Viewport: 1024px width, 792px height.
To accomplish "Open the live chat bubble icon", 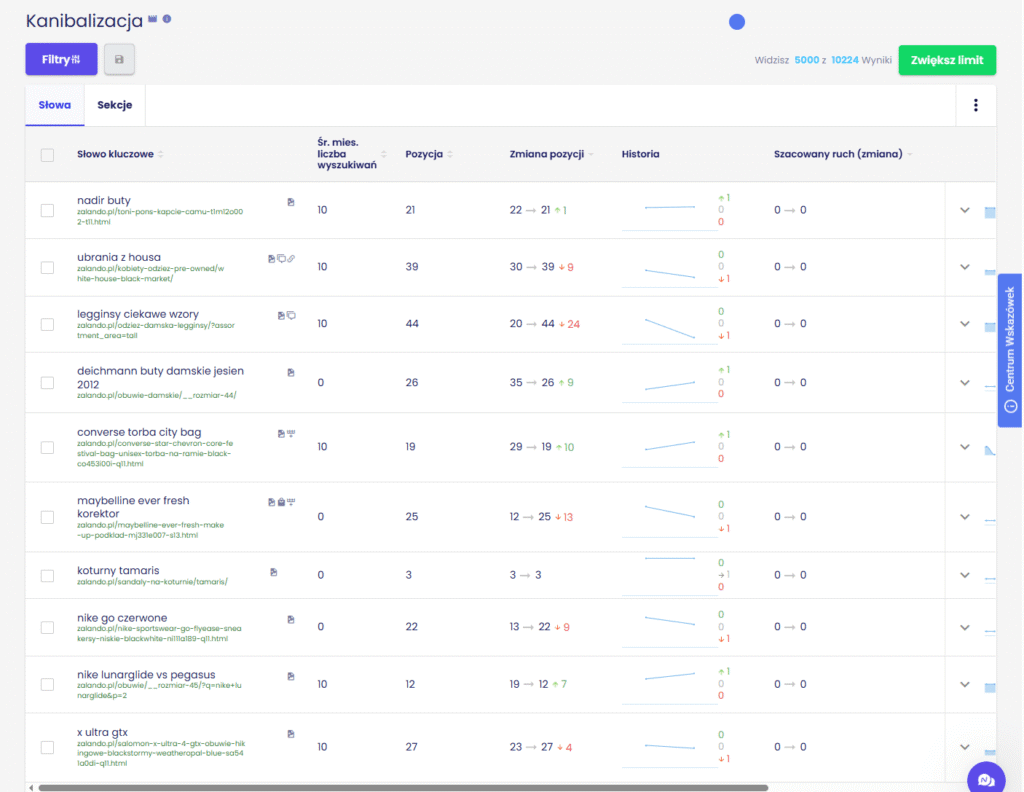I will coord(986,779).
